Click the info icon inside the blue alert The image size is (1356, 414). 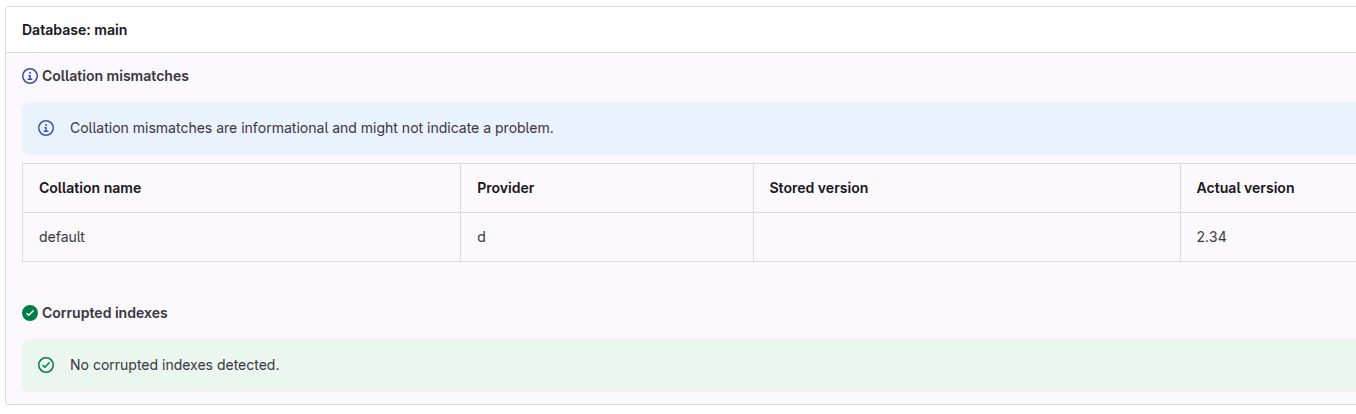(46, 128)
